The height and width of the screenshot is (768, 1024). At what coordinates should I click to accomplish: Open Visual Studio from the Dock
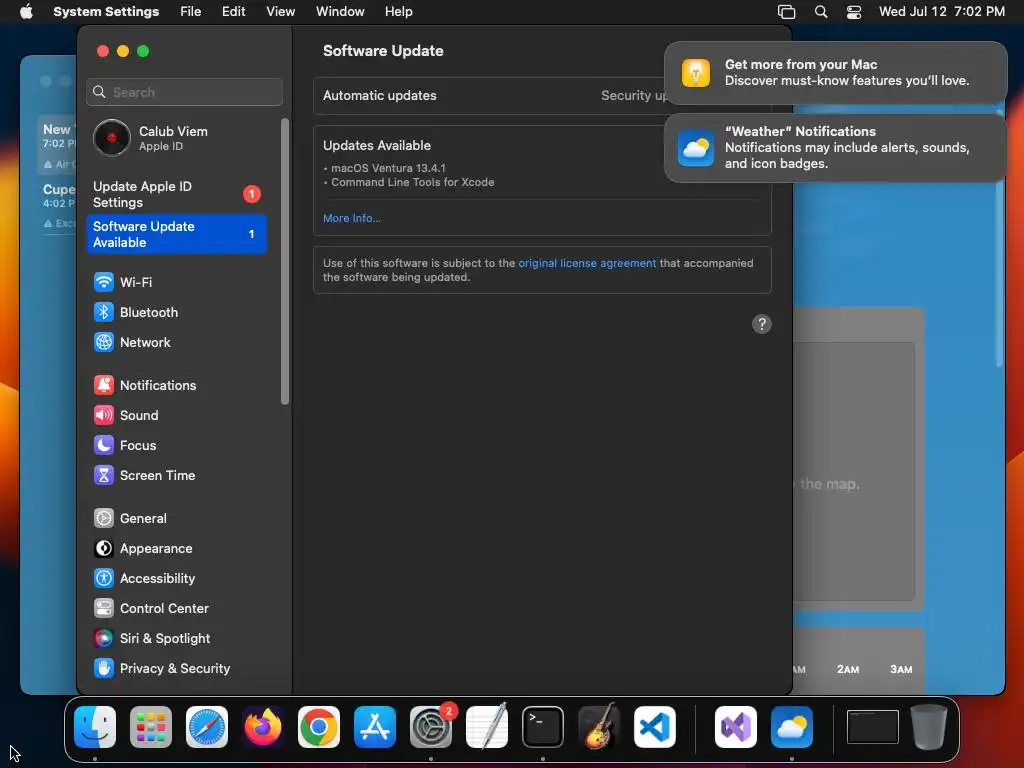point(736,727)
